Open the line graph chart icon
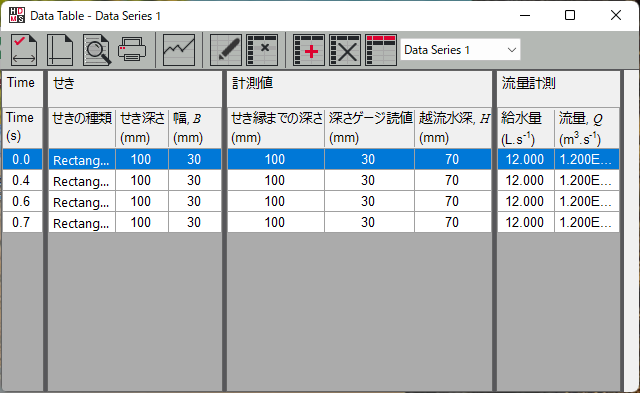This screenshot has width=640, height=393. [179, 50]
